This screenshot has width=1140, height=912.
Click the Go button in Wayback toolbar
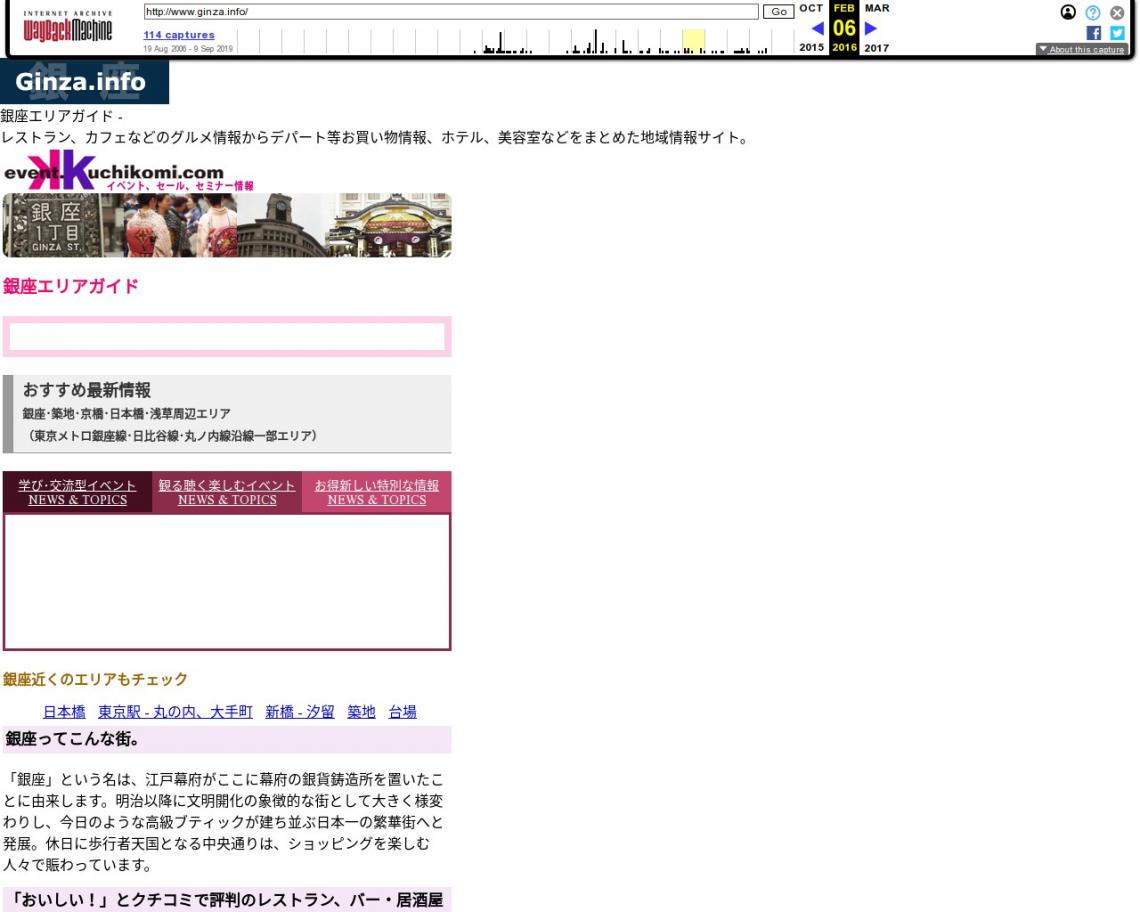click(778, 12)
